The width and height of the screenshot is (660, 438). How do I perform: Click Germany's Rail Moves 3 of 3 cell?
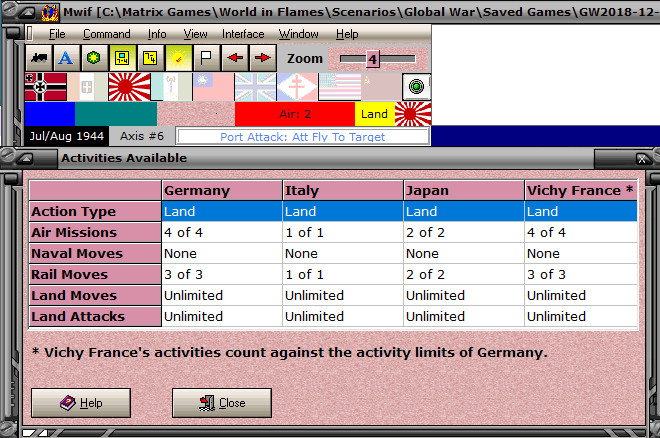click(222, 274)
